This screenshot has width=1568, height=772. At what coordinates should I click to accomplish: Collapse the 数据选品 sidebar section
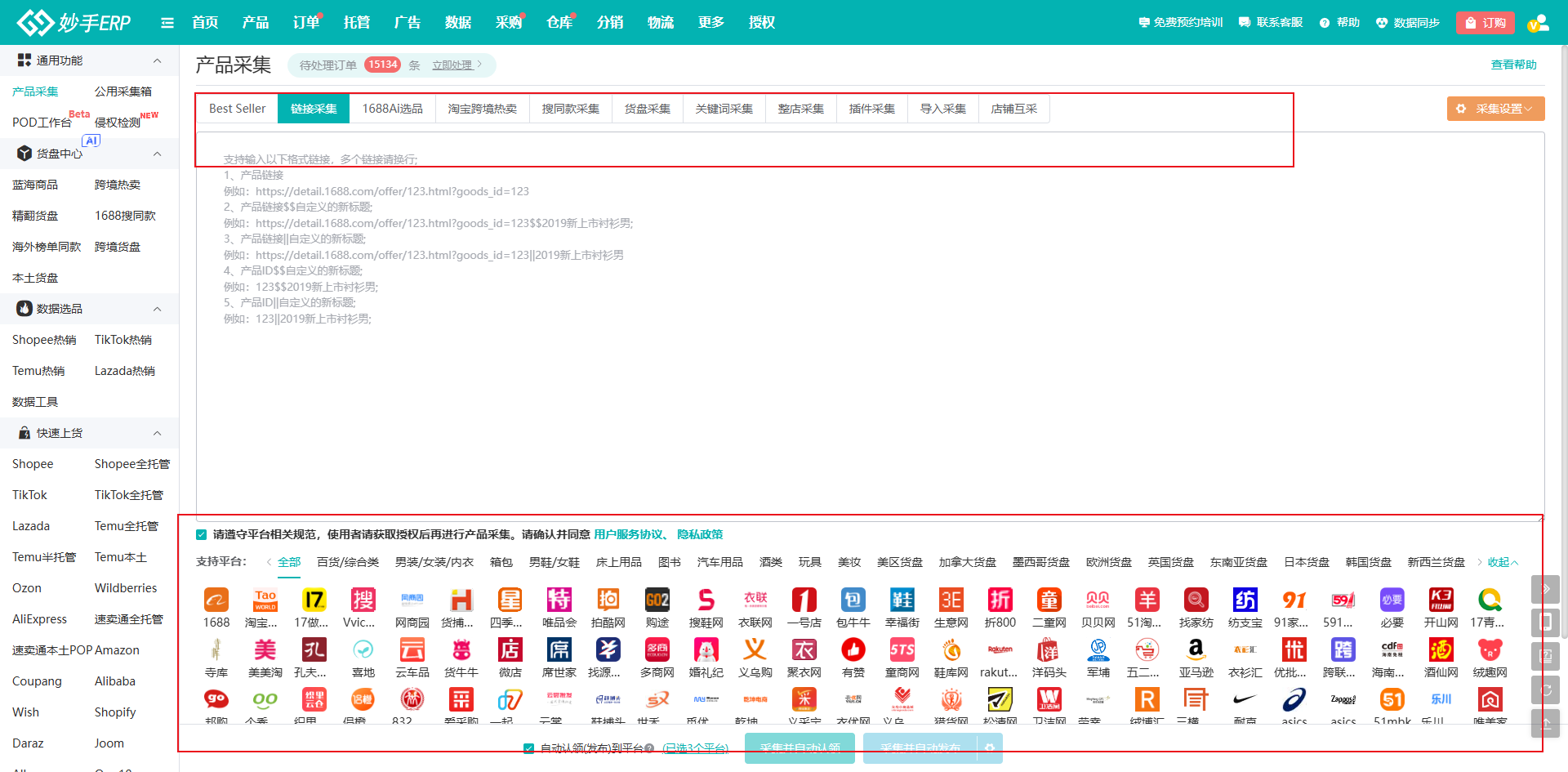(x=157, y=309)
